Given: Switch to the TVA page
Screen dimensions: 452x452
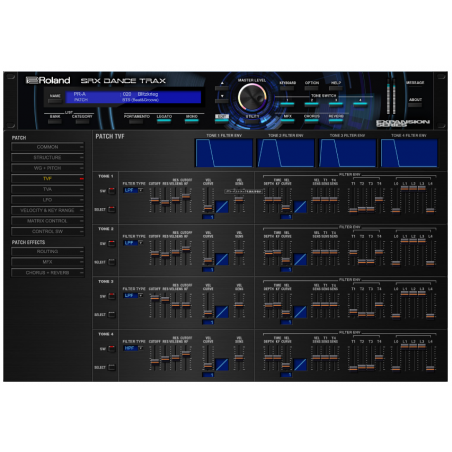Looking at the screenshot, I should tap(47, 189).
